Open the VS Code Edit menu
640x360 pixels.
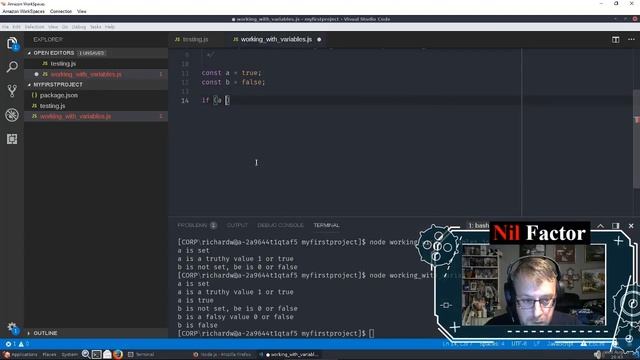coord(16,27)
